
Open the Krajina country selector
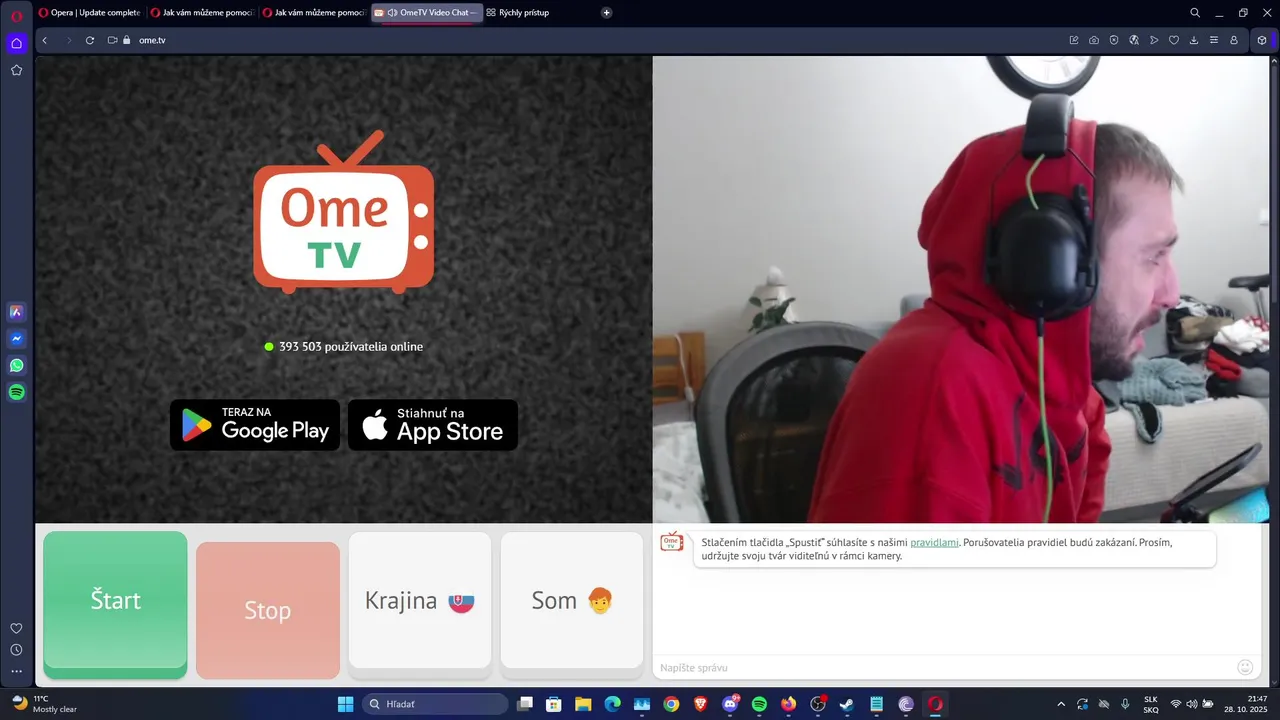[x=420, y=601]
